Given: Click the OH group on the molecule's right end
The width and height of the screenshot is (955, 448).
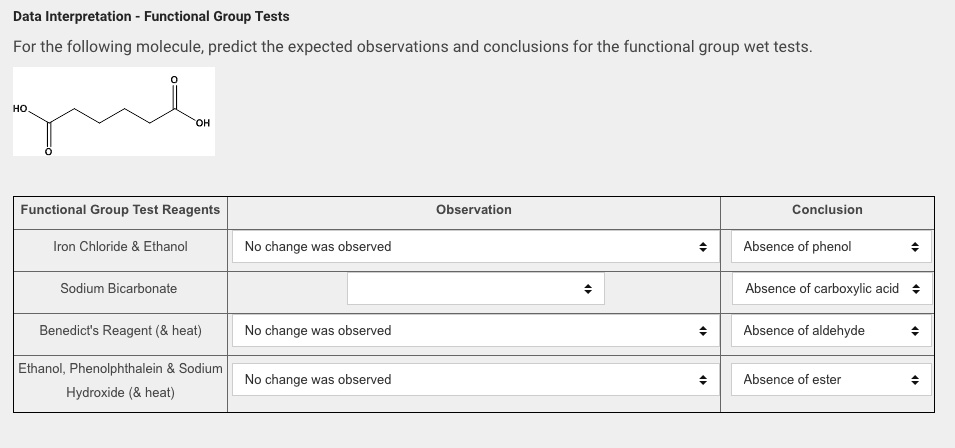Looking at the screenshot, I should [x=202, y=123].
